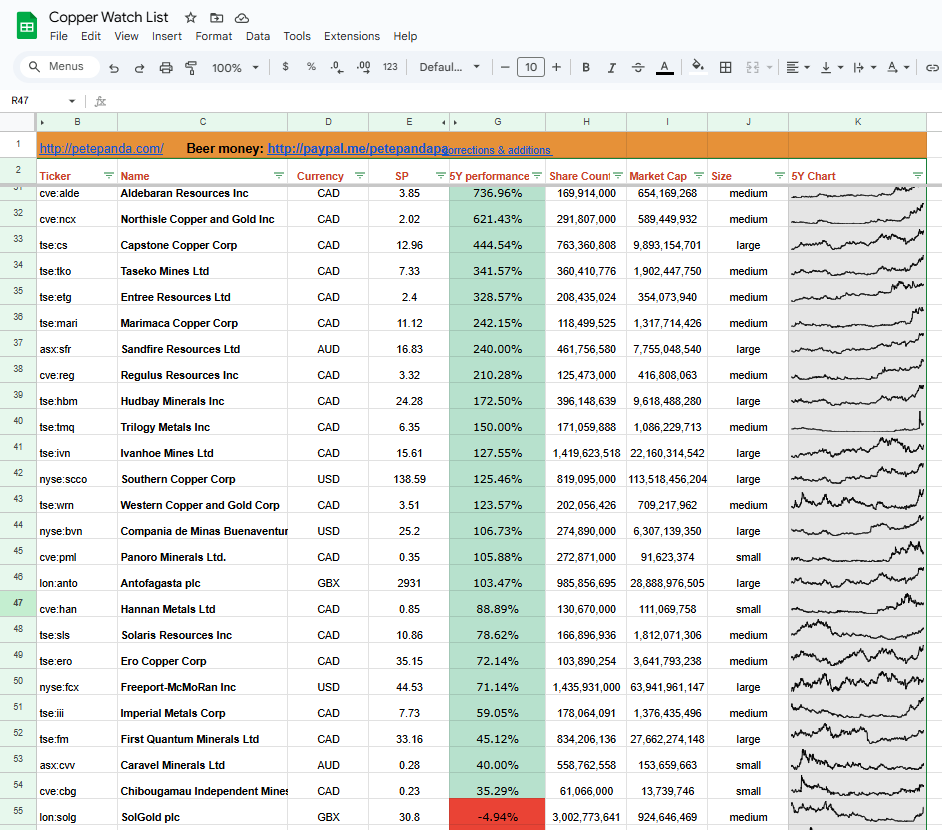View cloud save status icon
The width and height of the screenshot is (942, 830).
[242, 18]
